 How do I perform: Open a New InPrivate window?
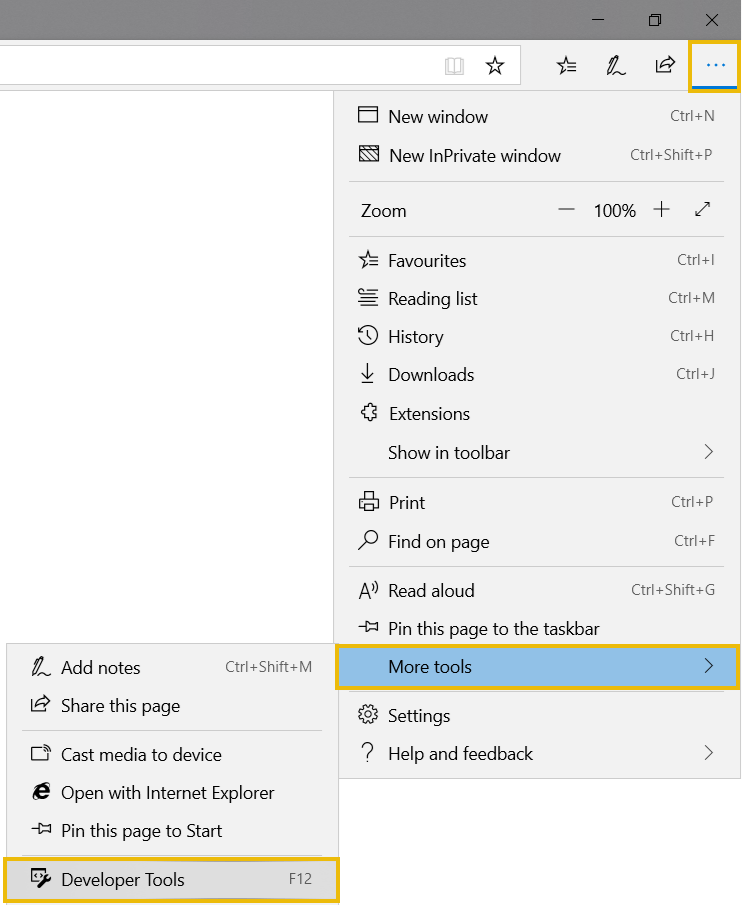pos(474,156)
